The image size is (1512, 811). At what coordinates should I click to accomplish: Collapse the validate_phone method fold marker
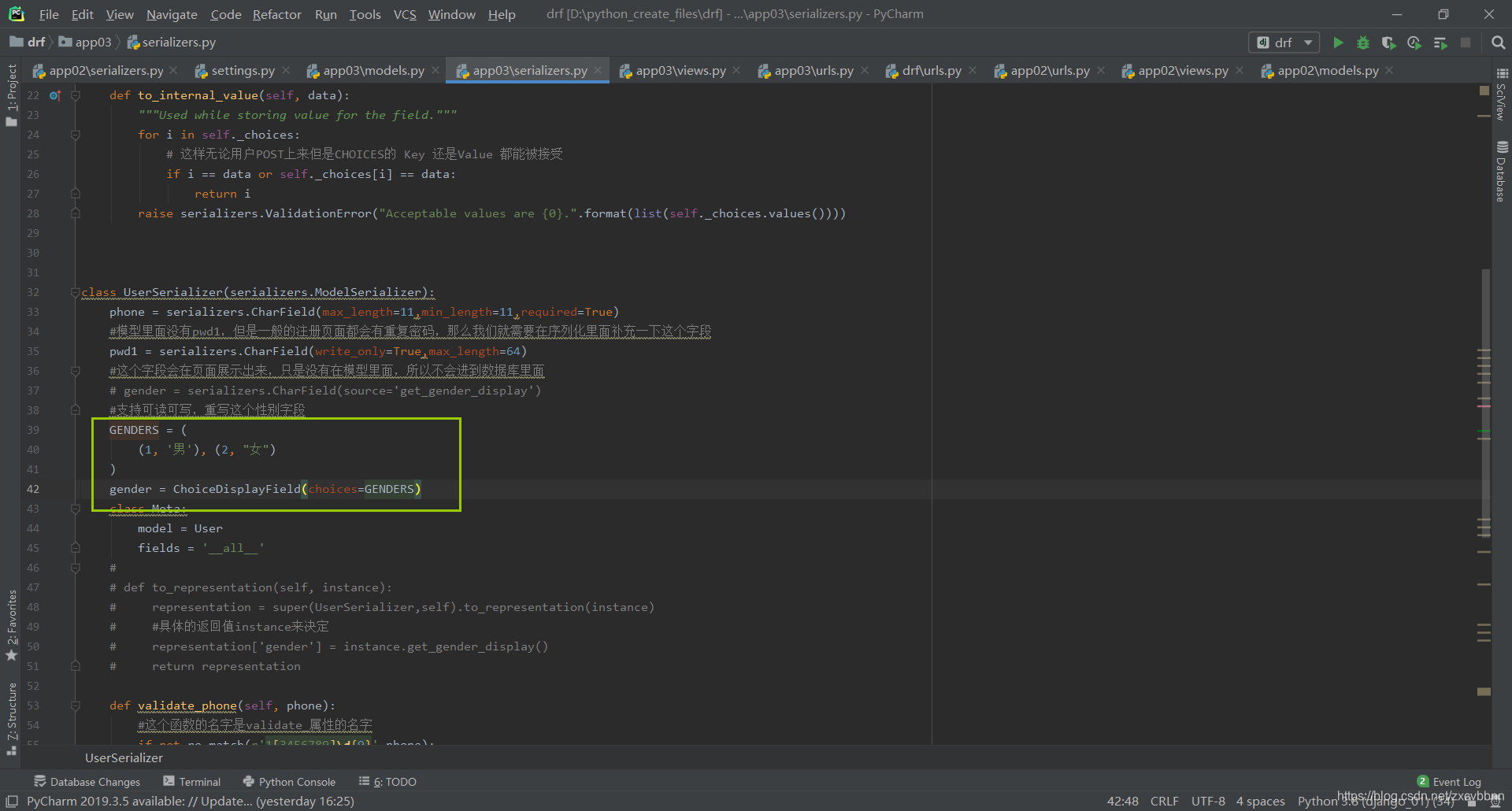pos(76,705)
